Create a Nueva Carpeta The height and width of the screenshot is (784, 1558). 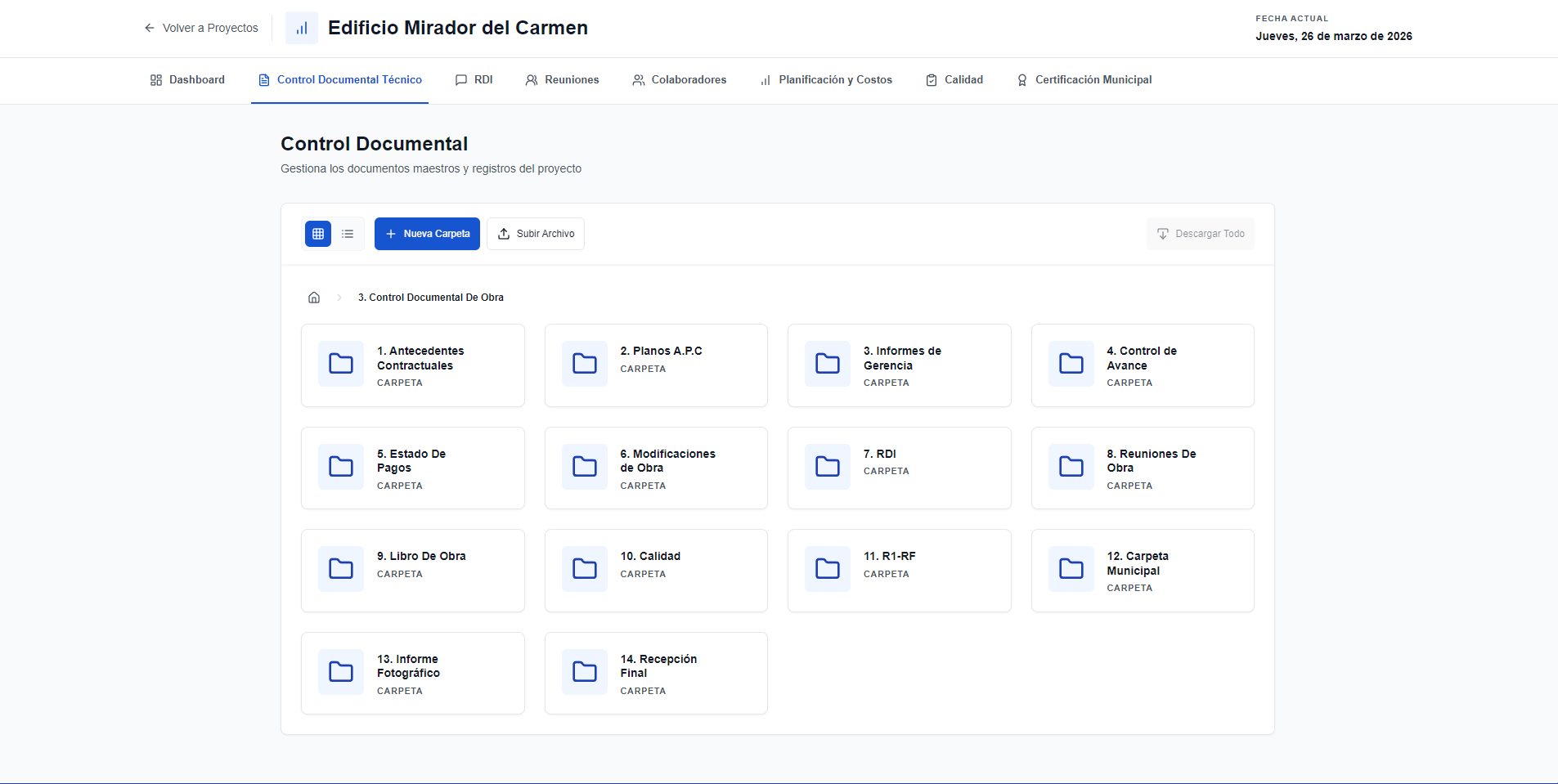pyautogui.click(x=427, y=234)
